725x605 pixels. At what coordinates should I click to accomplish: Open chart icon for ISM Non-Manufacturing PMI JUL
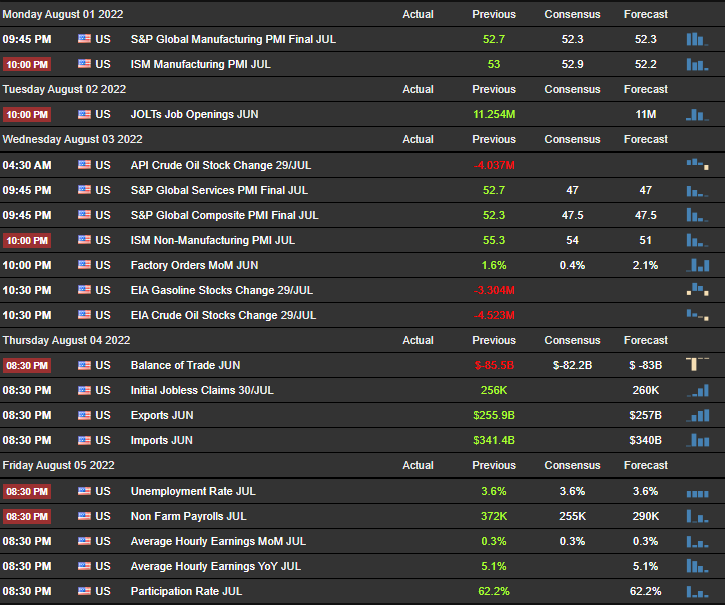coord(697,240)
